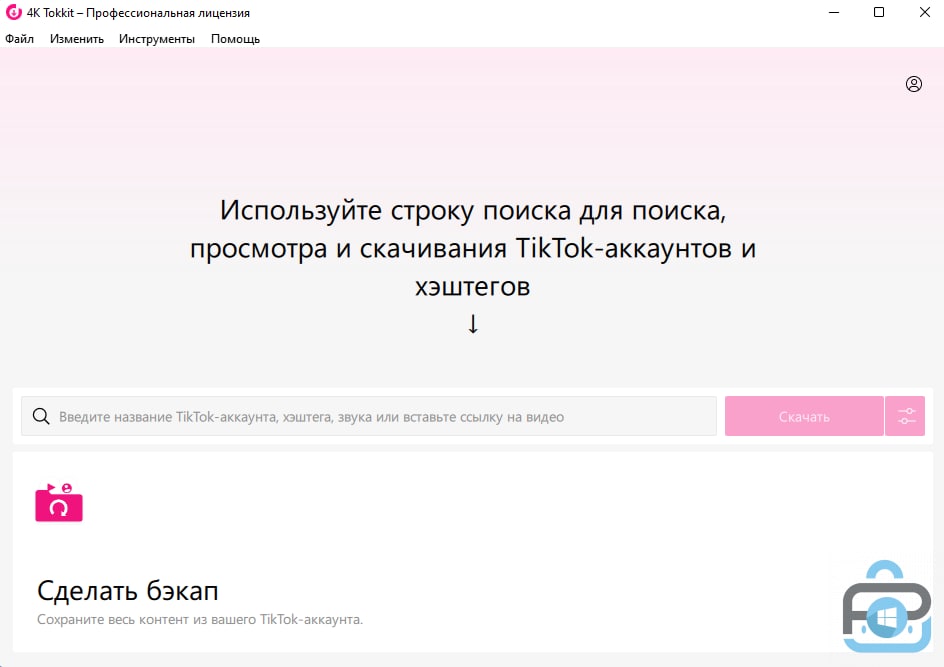Click the TikTok search input field
Image resolution: width=944 pixels, height=667 pixels.
(x=368, y=416)
